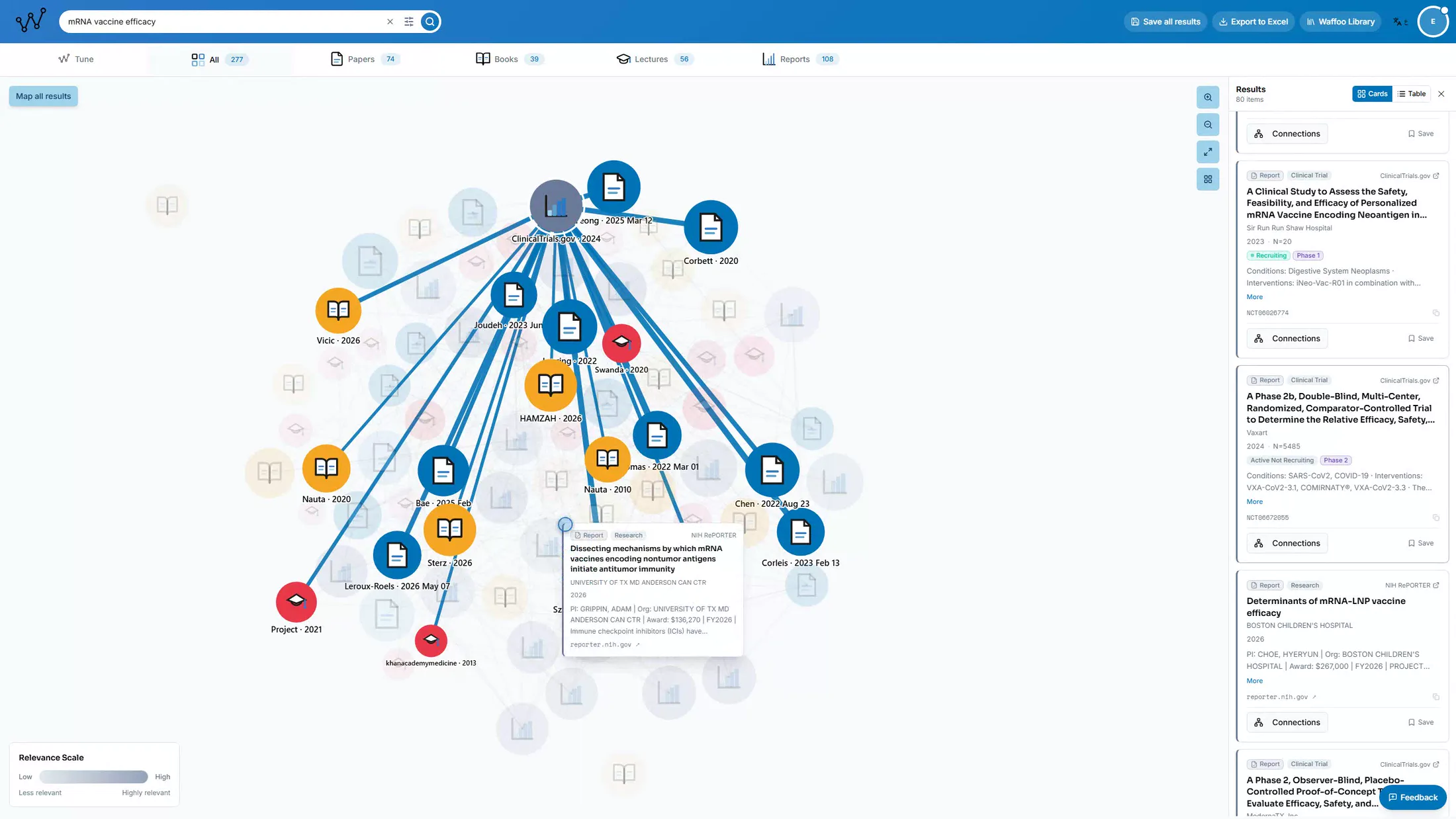
Task: Open the language translation icon
Action: point(1399,22)
